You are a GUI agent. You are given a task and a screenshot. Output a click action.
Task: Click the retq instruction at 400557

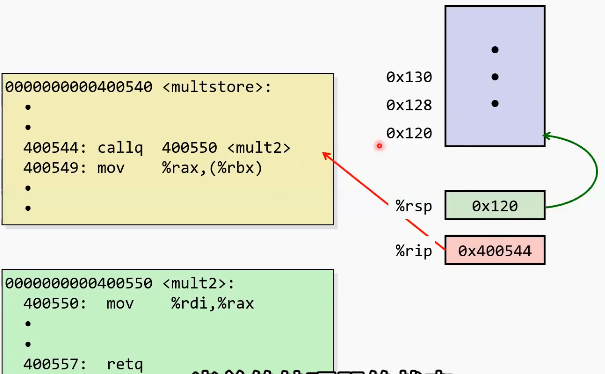[83, 364]
